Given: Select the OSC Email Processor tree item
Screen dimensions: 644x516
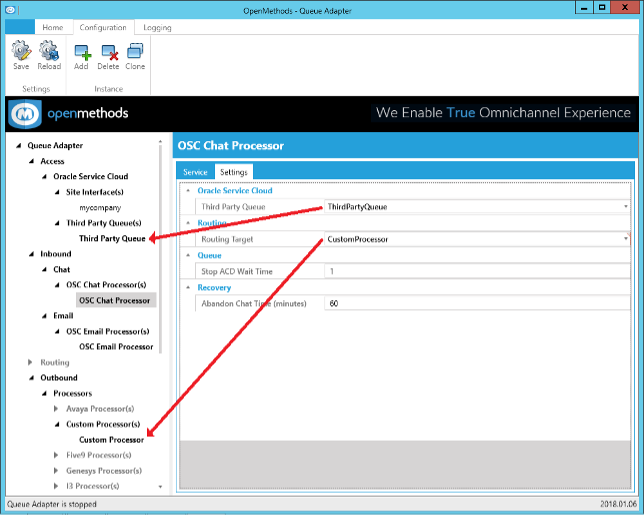Looking at the screenshot, I should (116, 347).
